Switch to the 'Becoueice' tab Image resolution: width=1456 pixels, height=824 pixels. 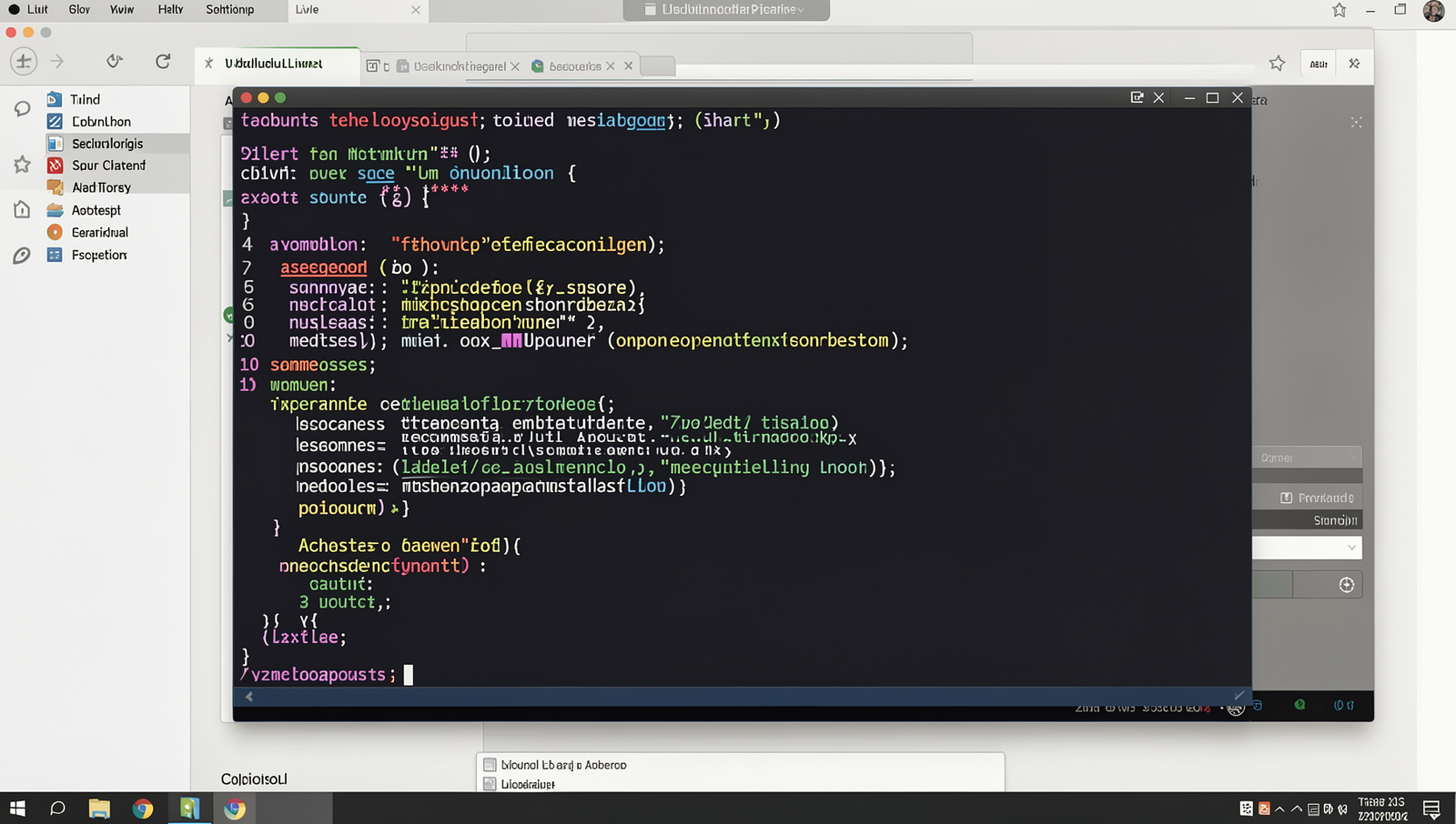coord(575,66)
